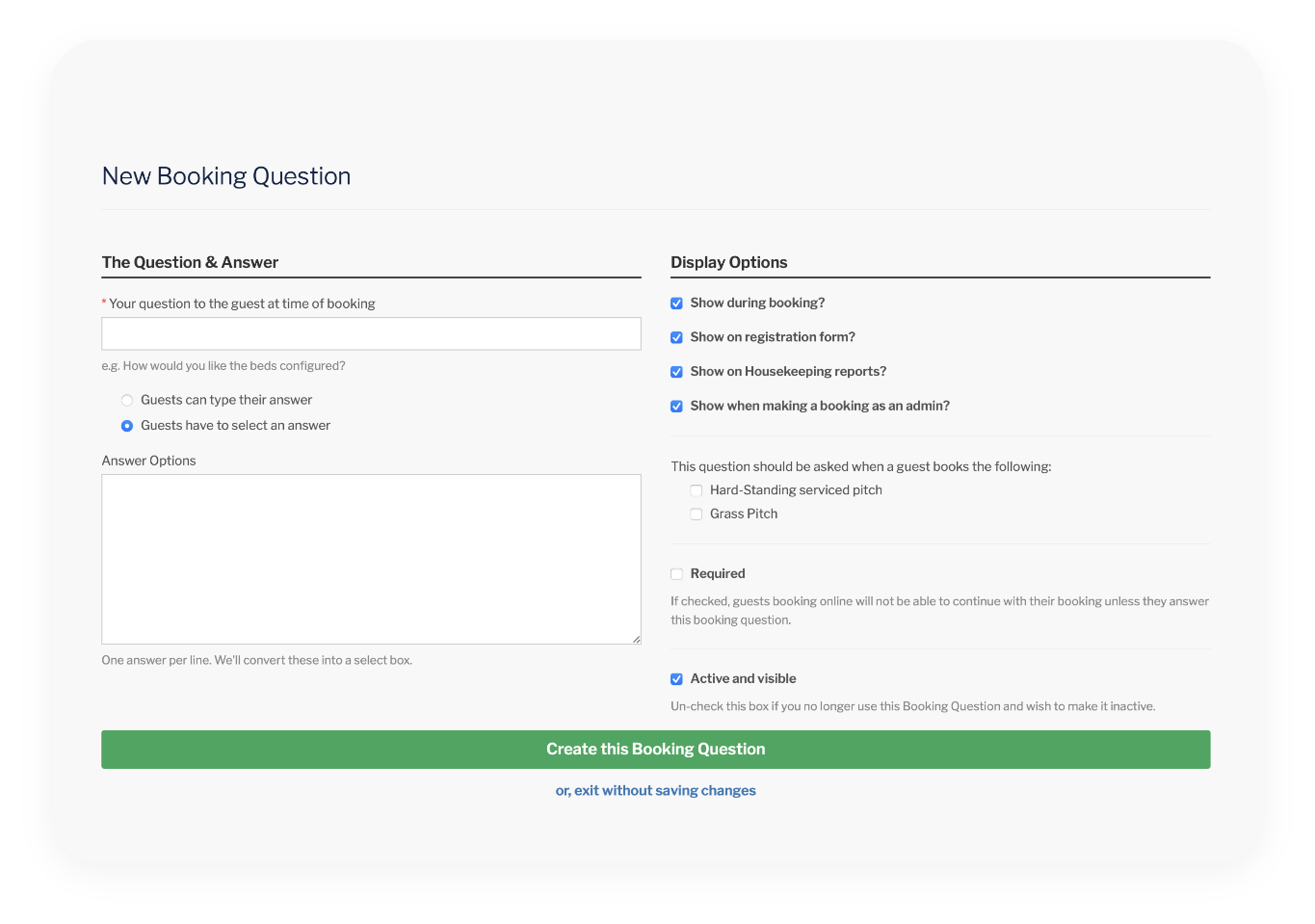
Task: Click 'or, exit without saving changes' link
Action: 655,791
